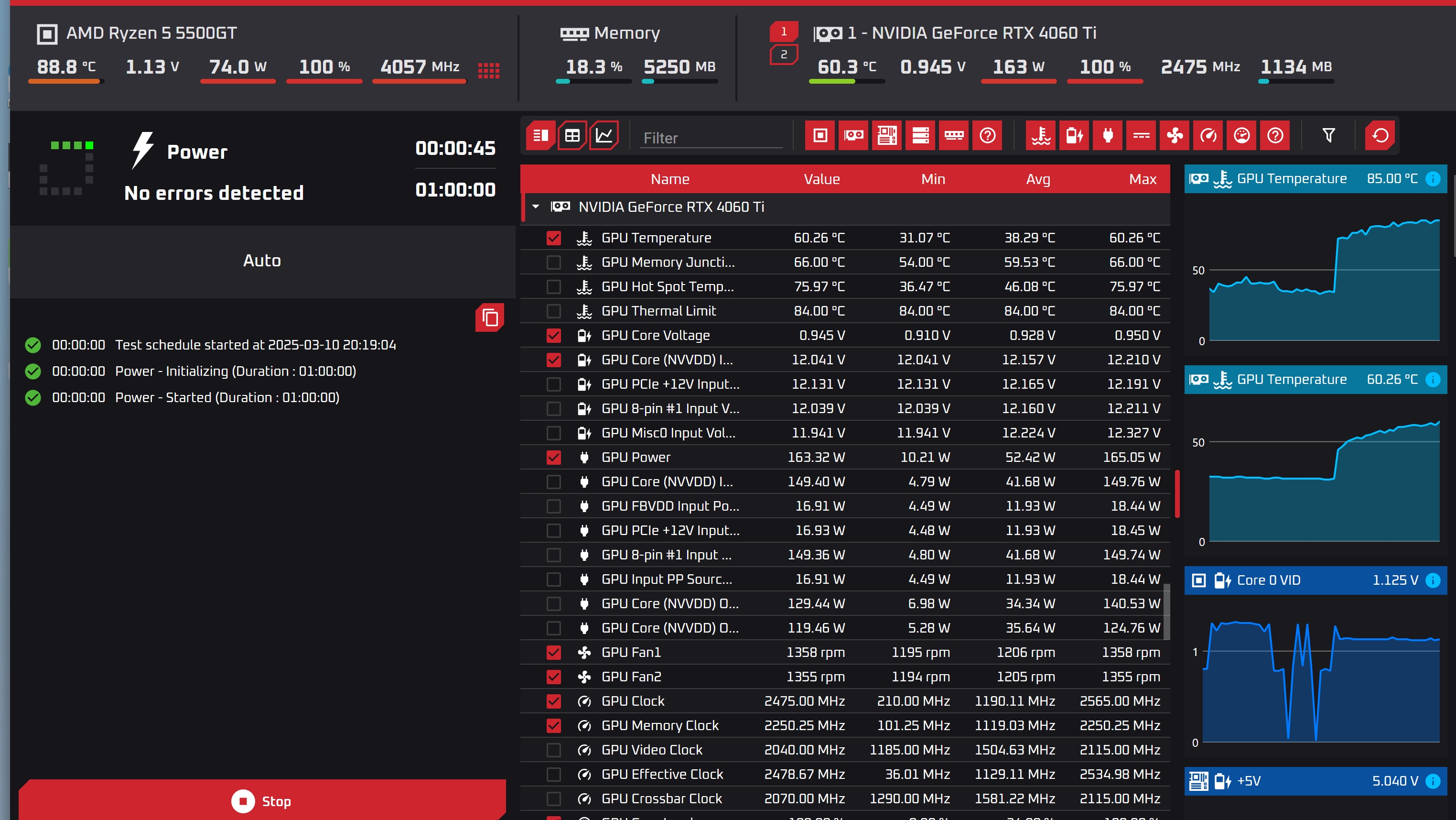The image size is (1456, 820).
Task: Open info for the 85.00 °C GPU Temperature graph
Action: [1433, 179]
